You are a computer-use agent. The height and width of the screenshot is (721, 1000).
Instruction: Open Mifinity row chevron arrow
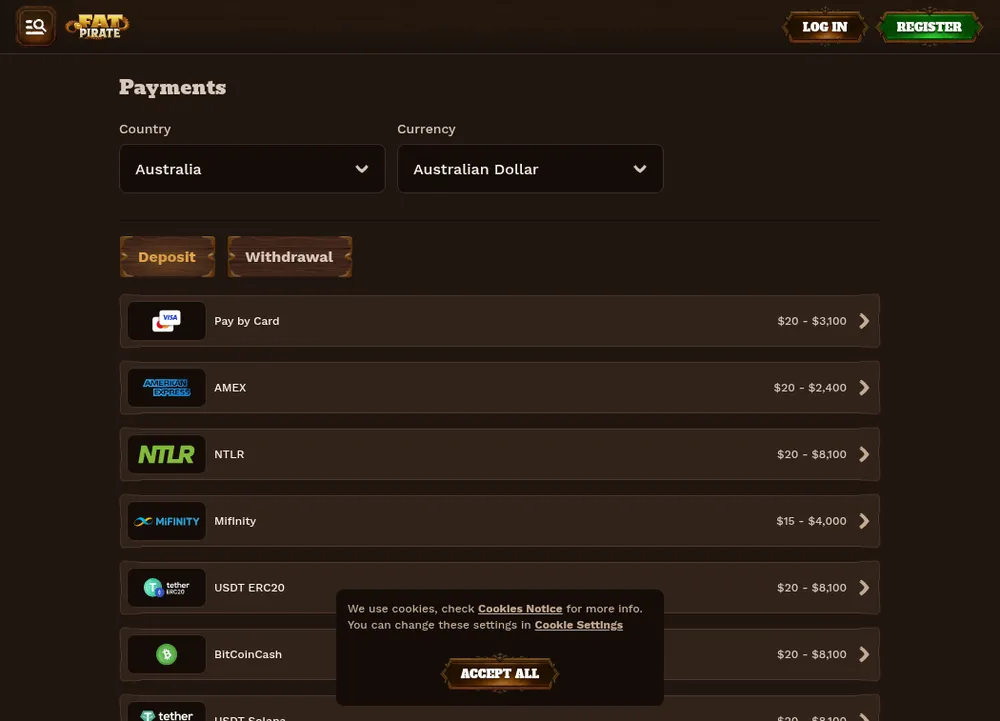(864, 521)
